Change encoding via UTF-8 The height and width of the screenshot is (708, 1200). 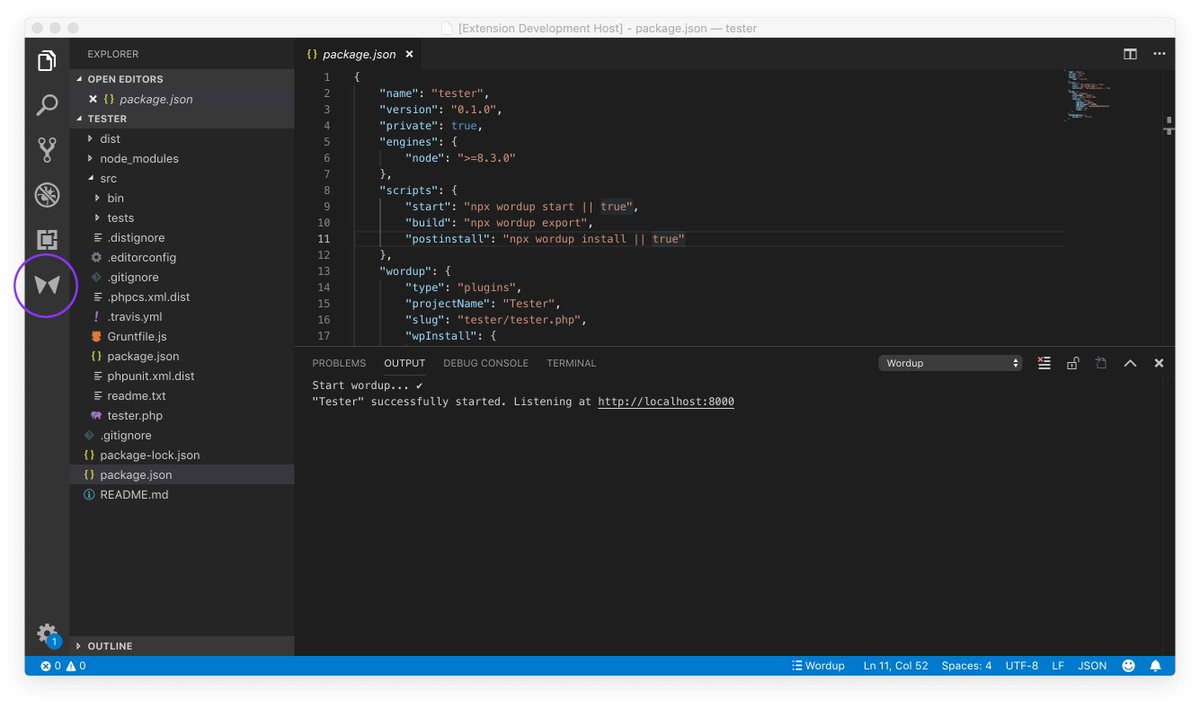tap(1022, 665)
